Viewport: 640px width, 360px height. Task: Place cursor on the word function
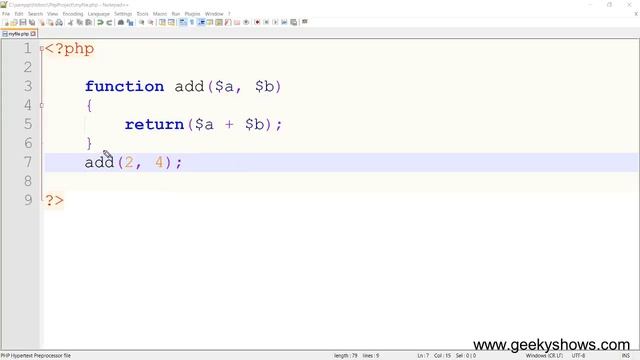[124, 87]
